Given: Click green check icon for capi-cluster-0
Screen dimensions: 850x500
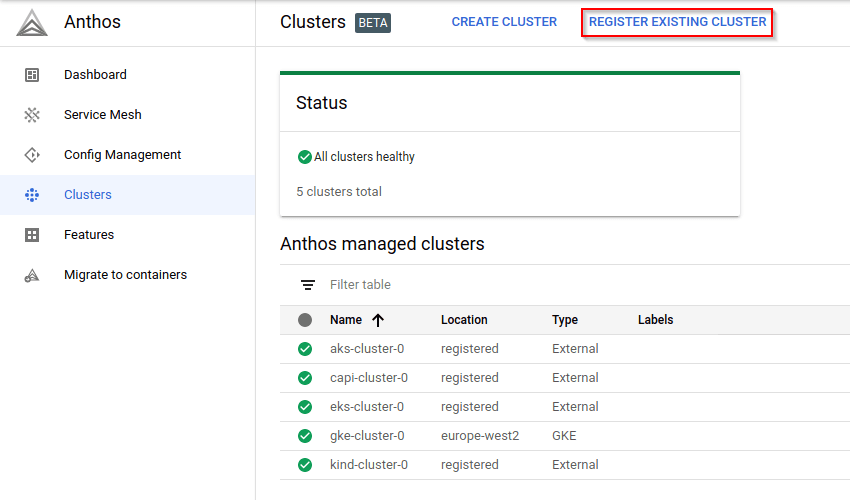Looking at the screenshot, I should (305, 378).
